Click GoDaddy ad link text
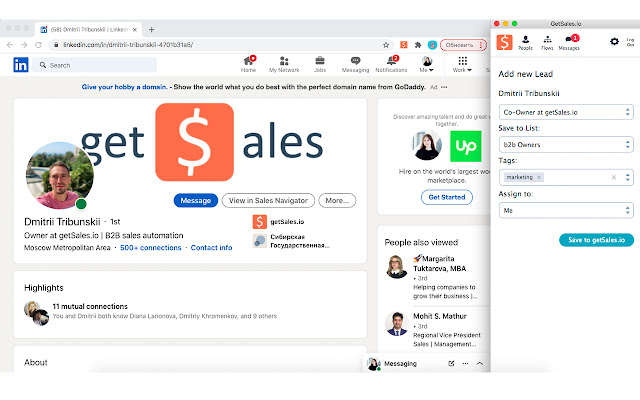 [x=124, y=87]
